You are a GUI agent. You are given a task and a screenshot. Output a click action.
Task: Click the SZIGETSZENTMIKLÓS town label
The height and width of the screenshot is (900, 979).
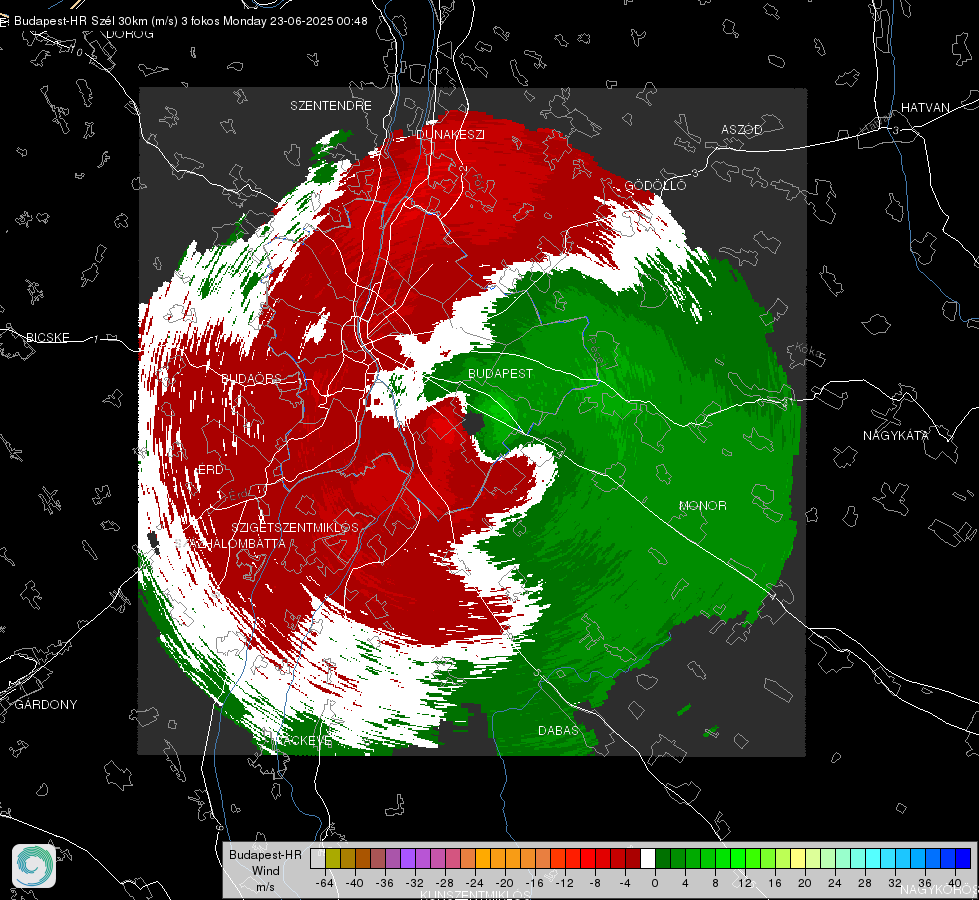pos(295,527)
